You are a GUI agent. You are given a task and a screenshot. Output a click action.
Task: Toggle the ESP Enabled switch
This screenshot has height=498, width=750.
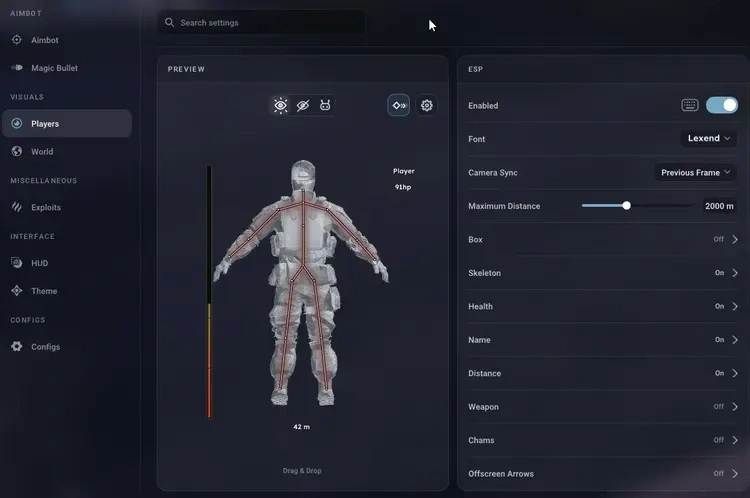pyautogui.click(x=722, y=105)
